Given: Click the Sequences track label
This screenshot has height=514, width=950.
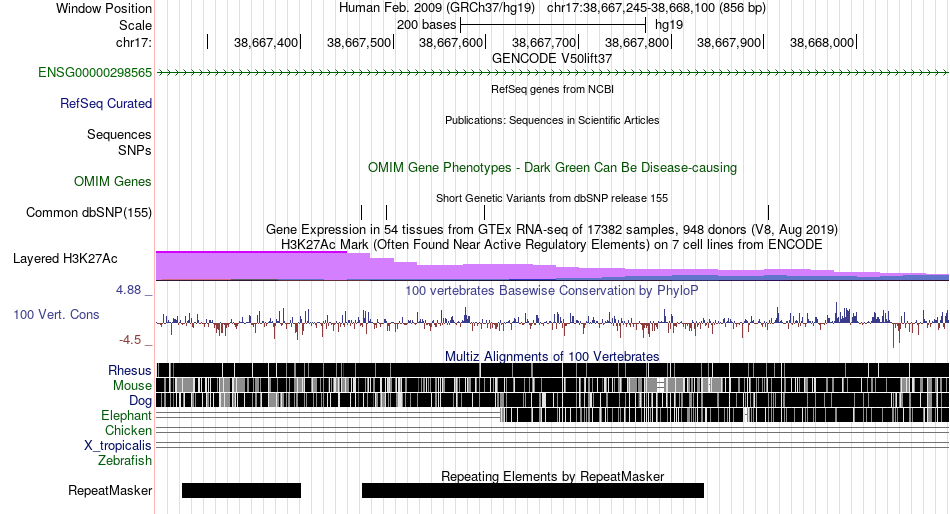Looking at the screenshot, I should tap(119, 135).
